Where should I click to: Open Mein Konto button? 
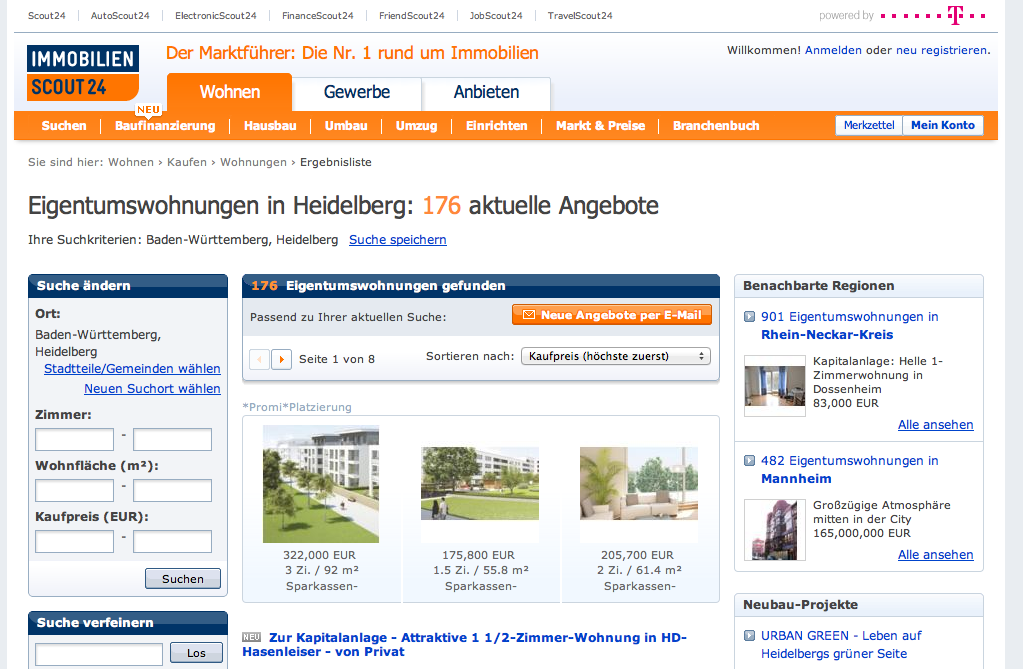pyautogui.click(x=943, y=125)
